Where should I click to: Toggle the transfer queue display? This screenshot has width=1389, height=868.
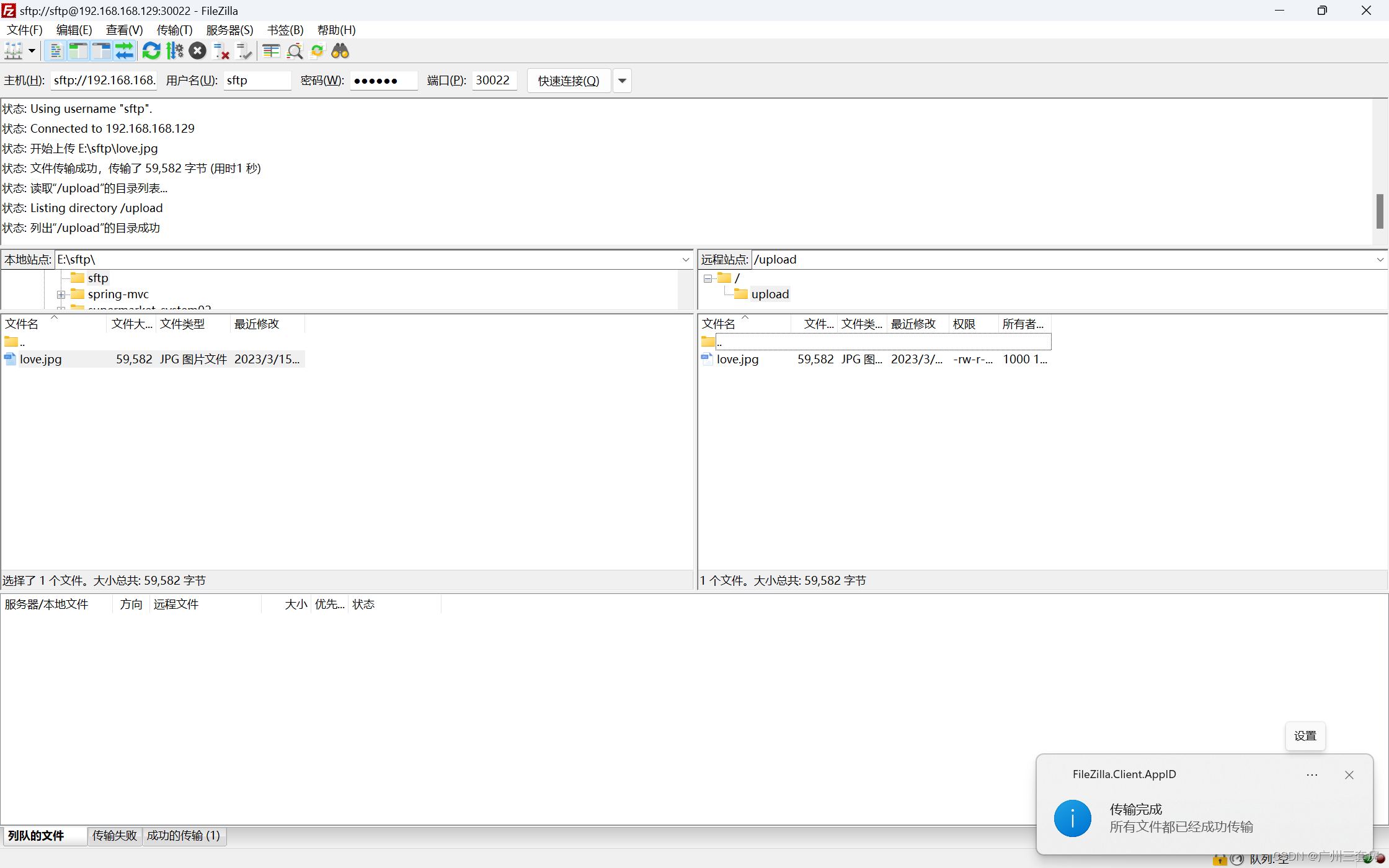tap(124, 51)
